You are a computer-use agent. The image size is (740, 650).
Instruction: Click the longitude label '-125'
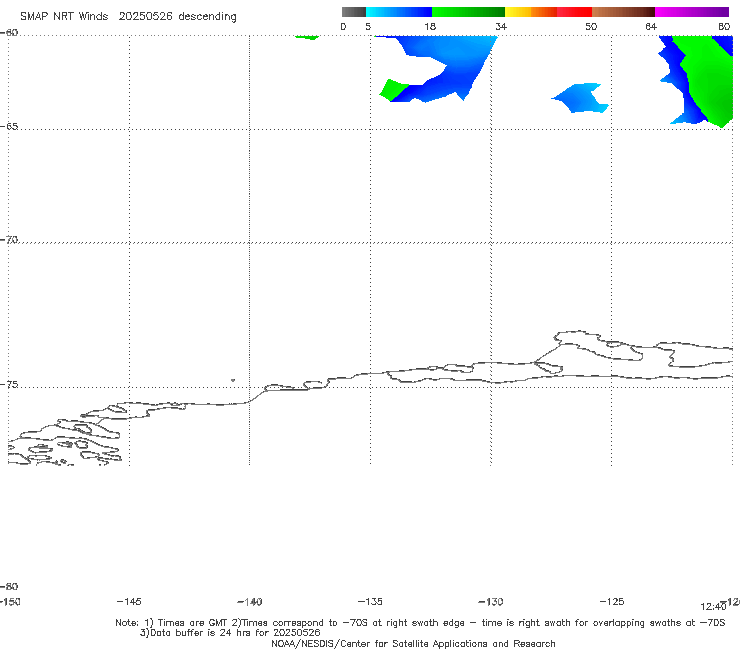click(x=612, y=601)
